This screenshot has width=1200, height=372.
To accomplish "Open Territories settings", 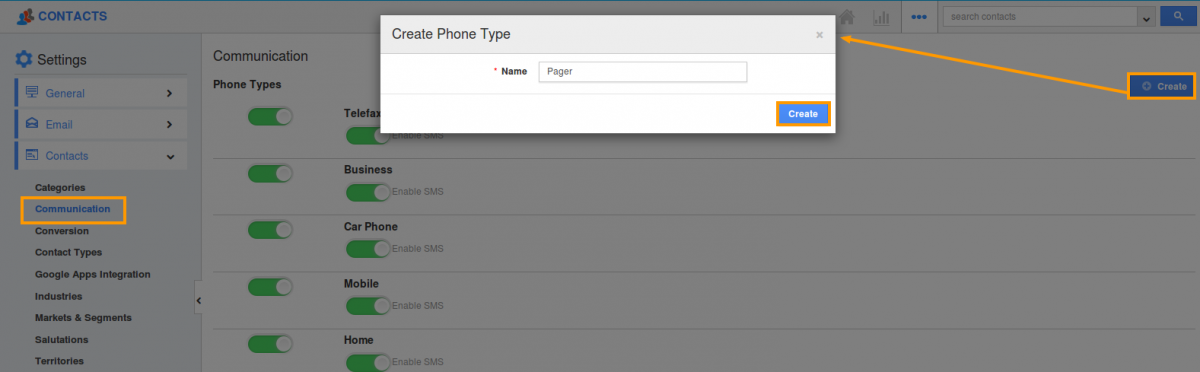I will pos(59,361).
